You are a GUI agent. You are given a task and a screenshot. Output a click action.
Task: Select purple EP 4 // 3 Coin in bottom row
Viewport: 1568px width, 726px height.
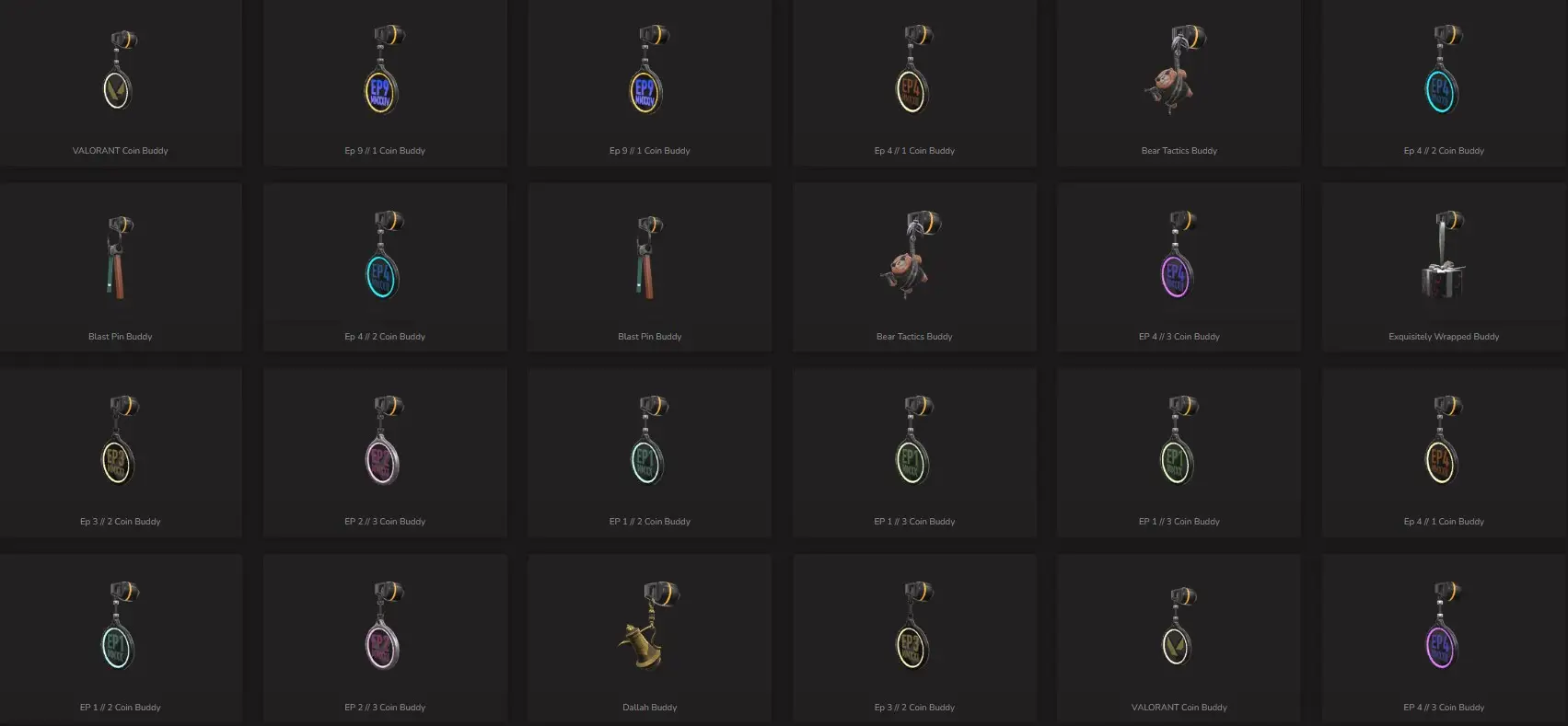(1443, 638)
